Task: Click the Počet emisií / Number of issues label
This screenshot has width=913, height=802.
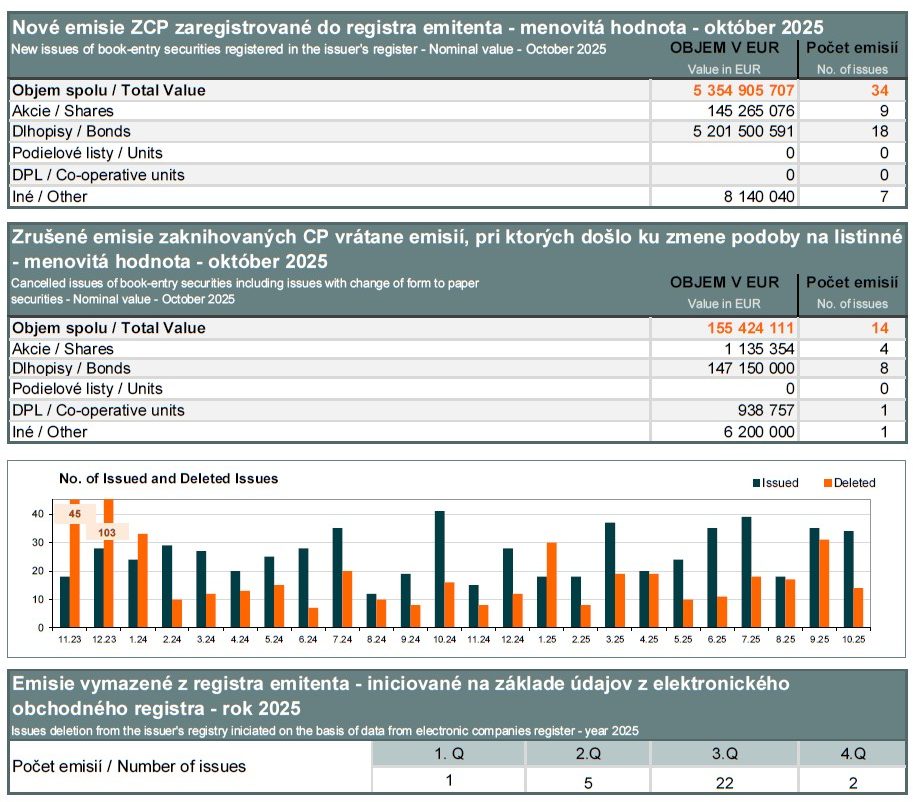Action: pos(129,767)
